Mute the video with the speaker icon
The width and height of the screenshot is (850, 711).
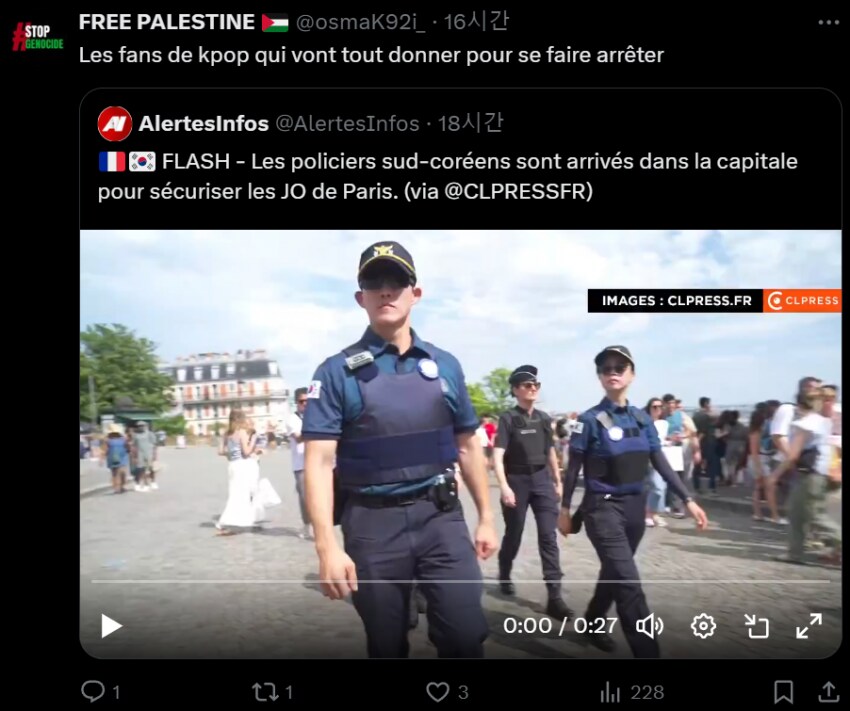pyautogui.click(x=649, y=626)
